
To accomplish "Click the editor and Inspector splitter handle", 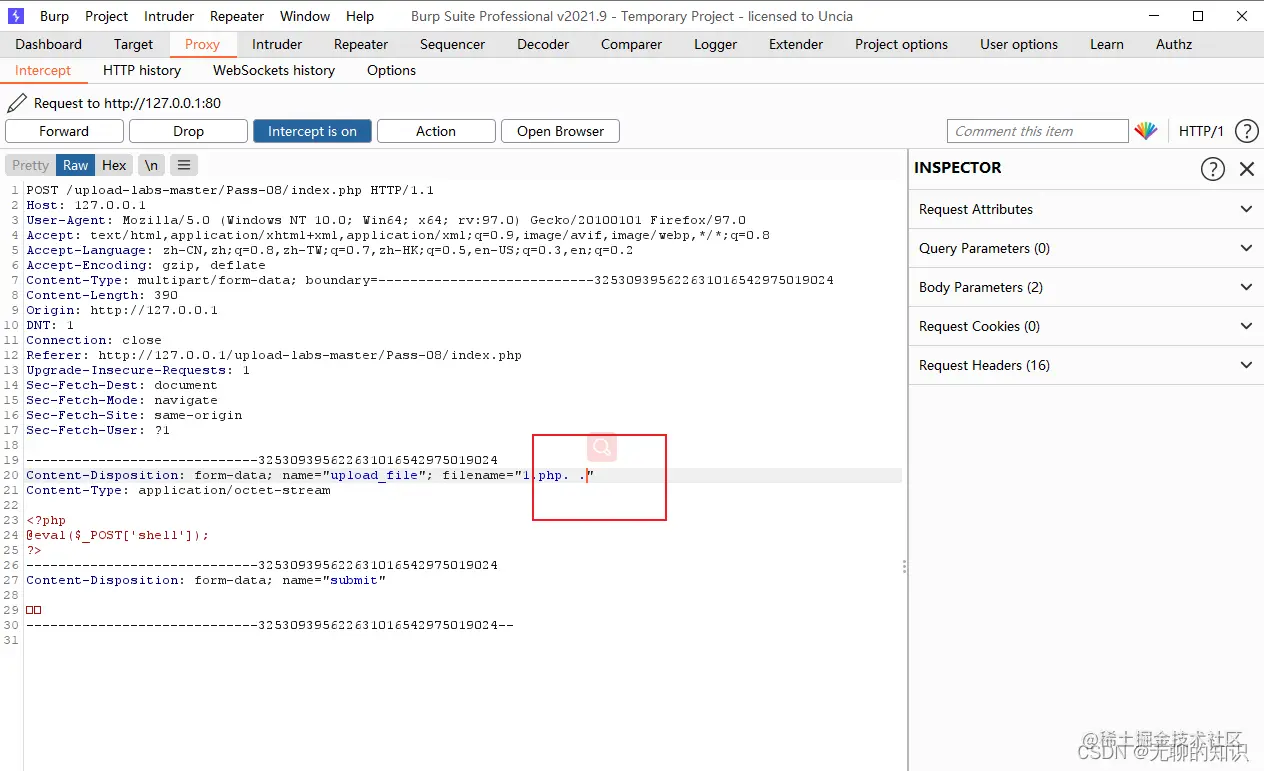I will point(905,566).
